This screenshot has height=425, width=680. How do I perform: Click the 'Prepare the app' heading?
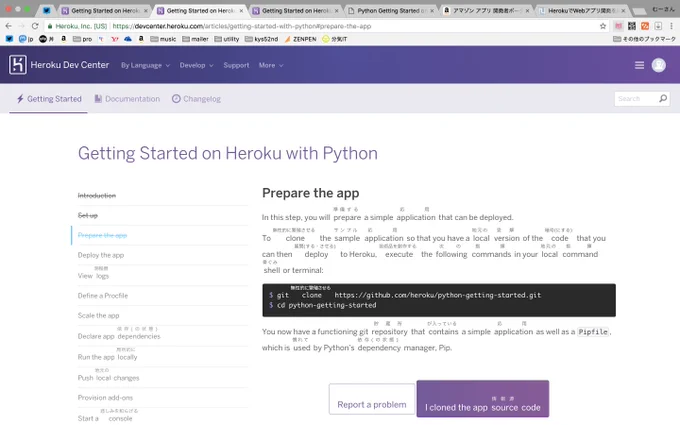[x=311, y=193]
